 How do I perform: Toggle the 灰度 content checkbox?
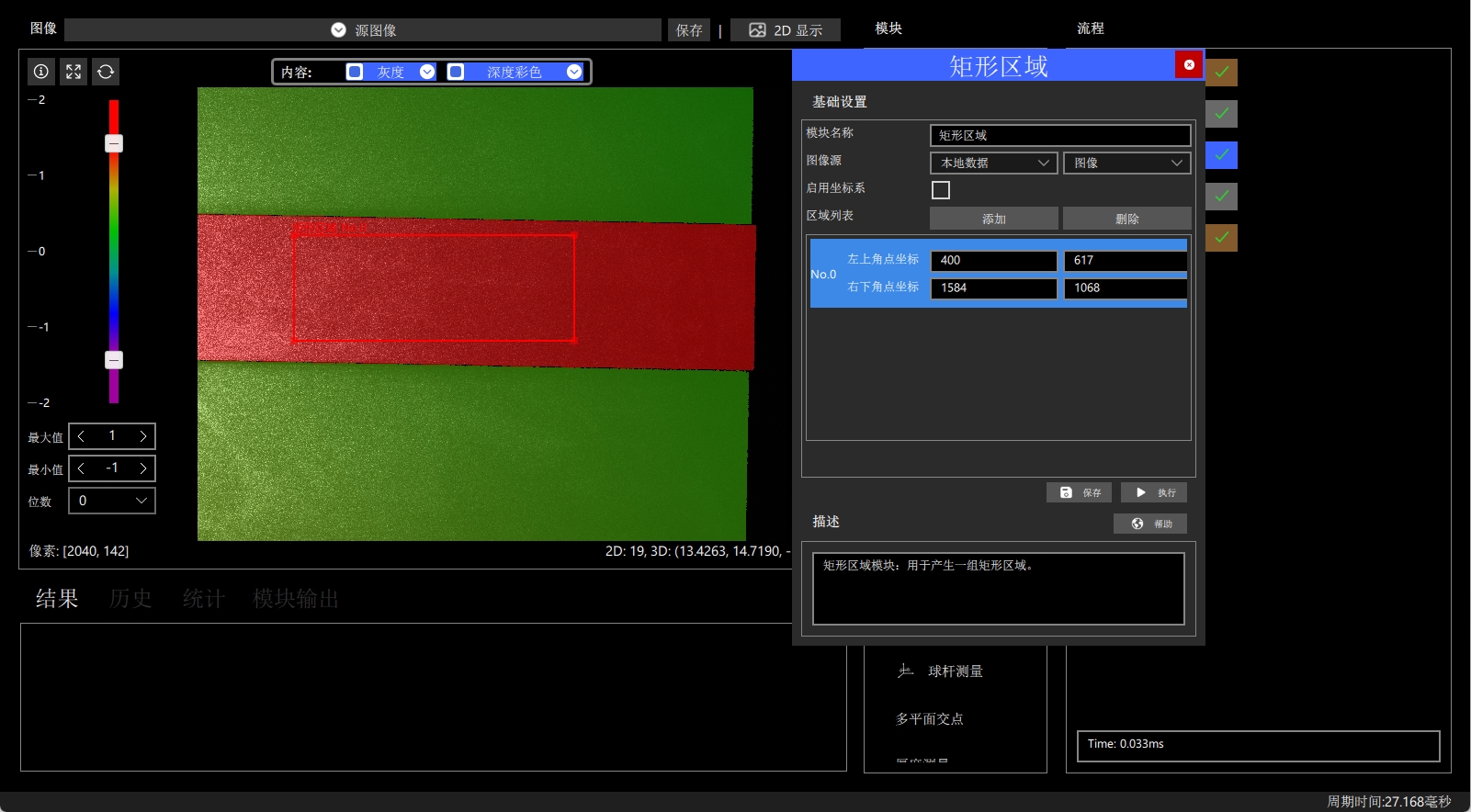[355, 72]
